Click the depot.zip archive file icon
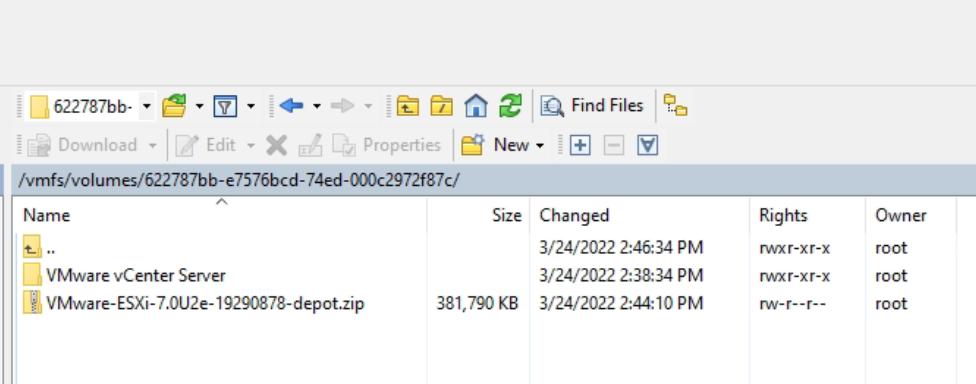 [x=32, y=302]
